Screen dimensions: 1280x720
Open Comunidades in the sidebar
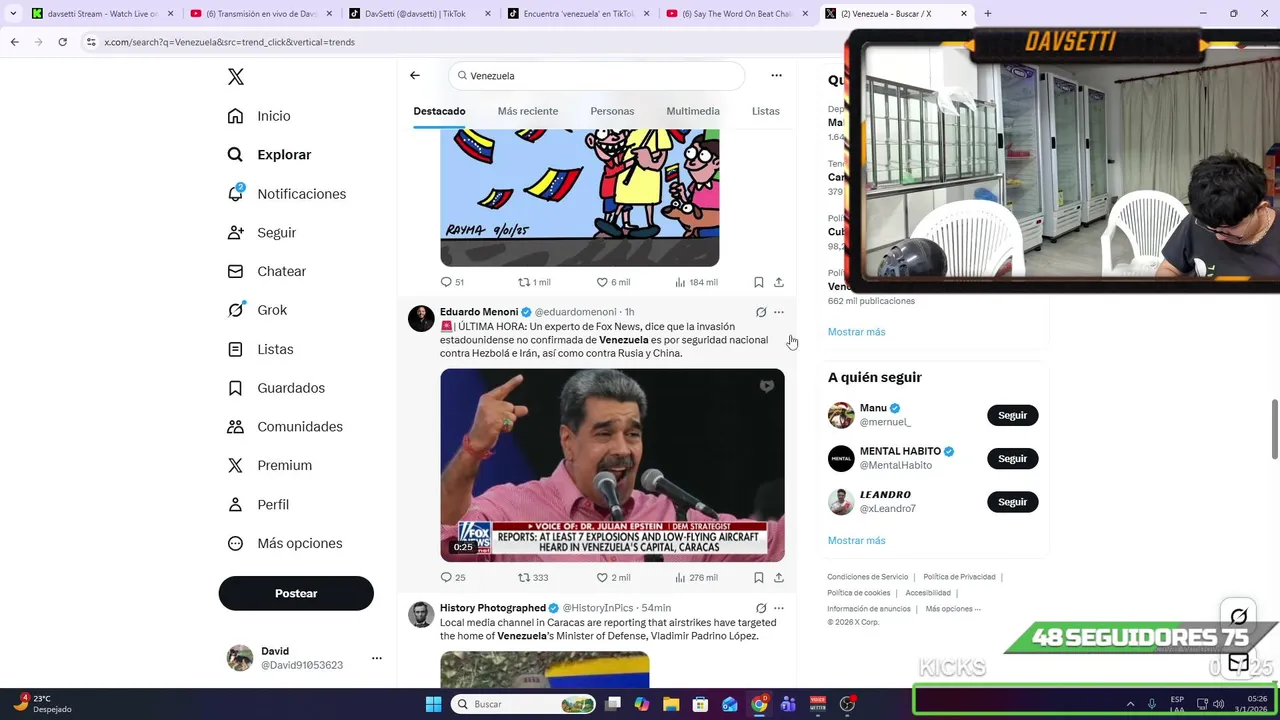(285, 427)
